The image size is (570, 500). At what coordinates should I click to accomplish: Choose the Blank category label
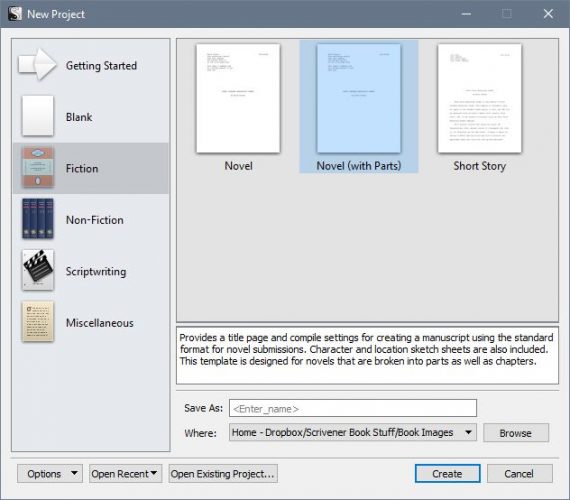click(x=79, y=117)
